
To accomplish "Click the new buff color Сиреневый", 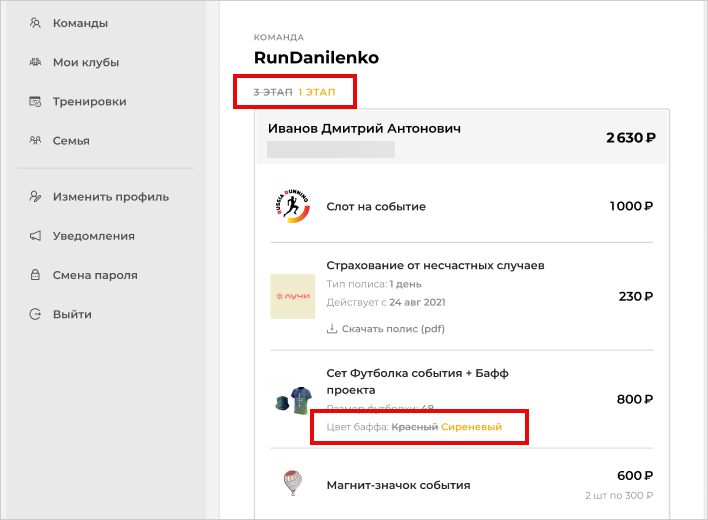I will tap(471, 427).
